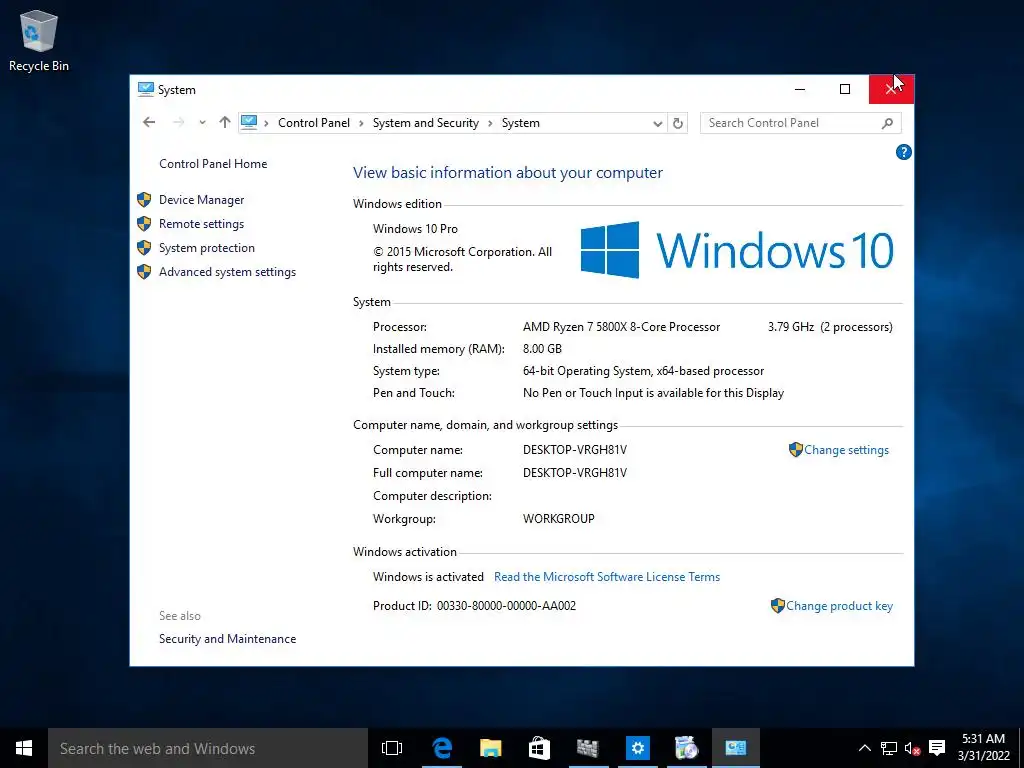Click the forward navigation arrow
Screen dimensions: 1024x768
click(x=178, y=122)
